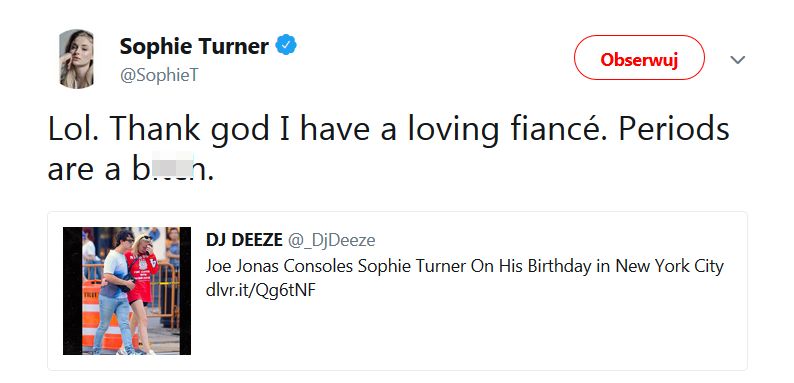Follow the dlvr.it/Qg6tNF link
The width and height of the screenshot is (794, 383).
261,291
